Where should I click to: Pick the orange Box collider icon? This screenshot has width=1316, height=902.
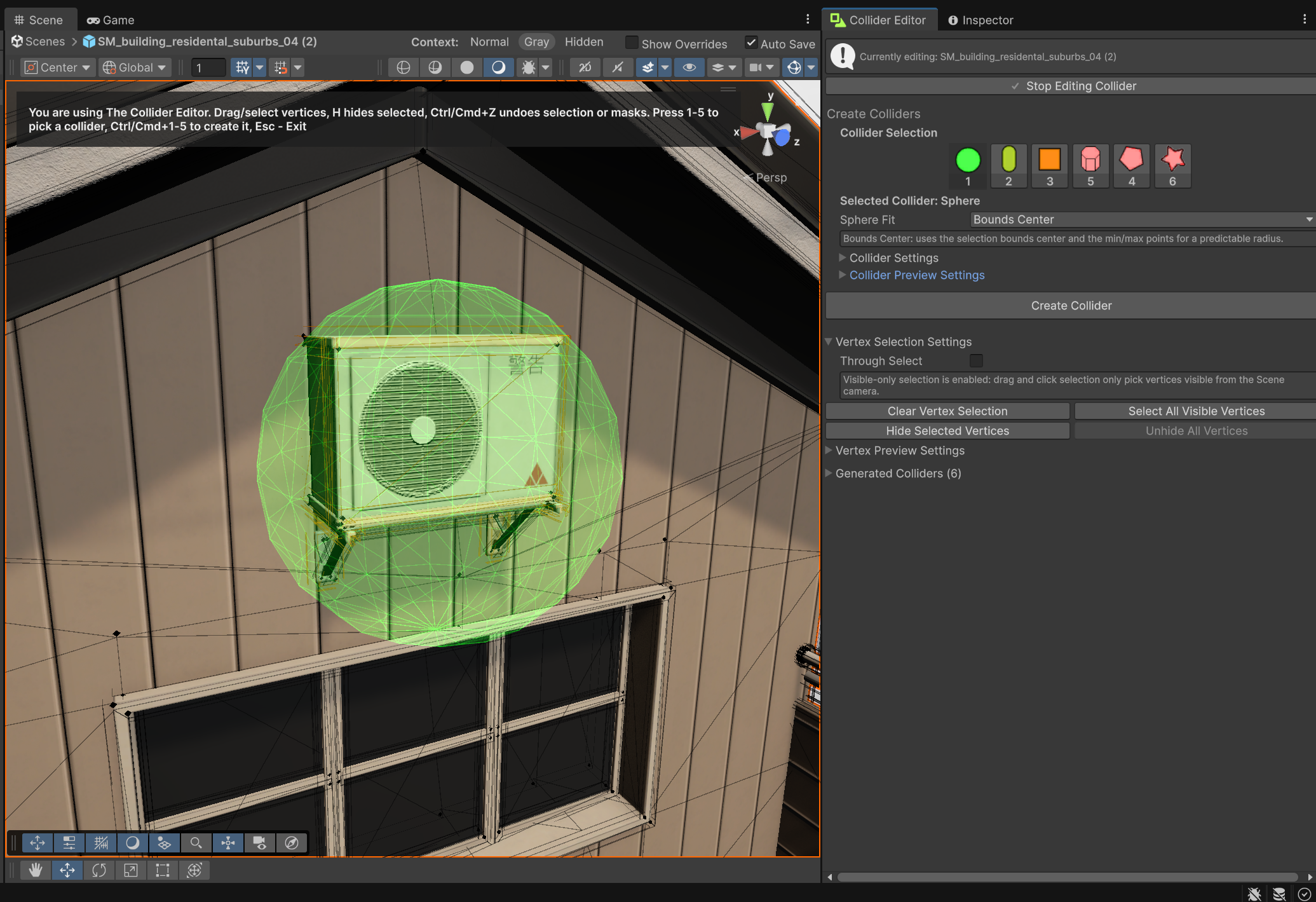pyautogui.click(x=1050, y=160)
